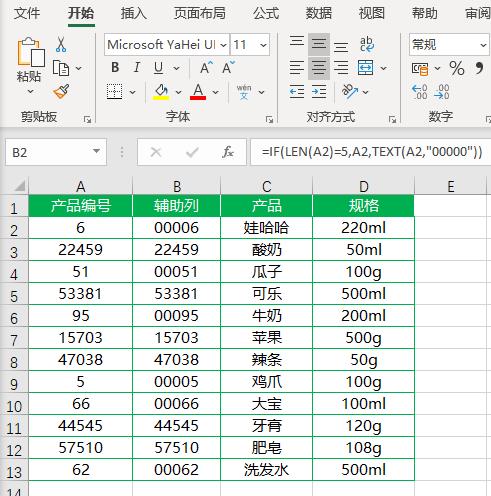Screen dimensions: 491x496
Task: Click header cell 产品编号
Action: 81,206
